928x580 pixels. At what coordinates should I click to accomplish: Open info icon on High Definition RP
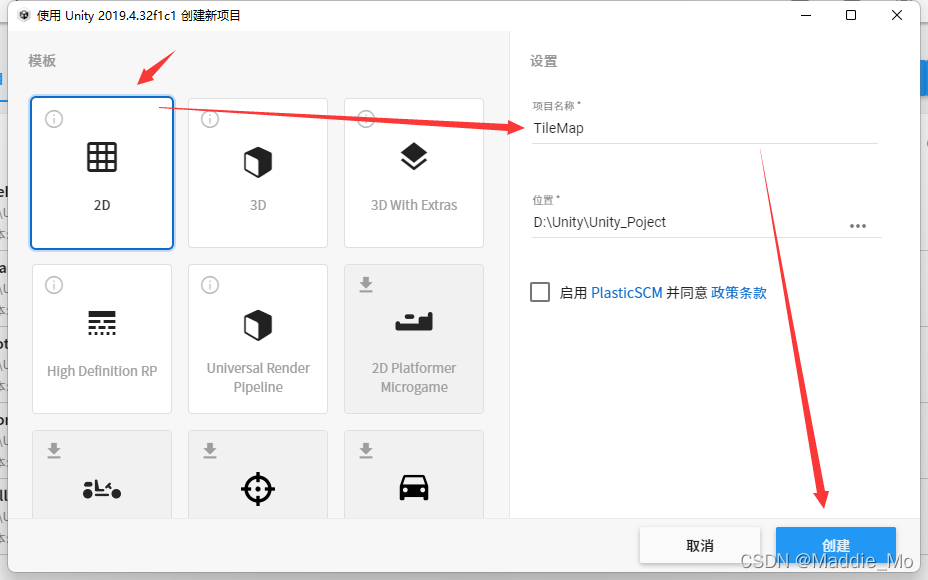[x=54, y=285]
